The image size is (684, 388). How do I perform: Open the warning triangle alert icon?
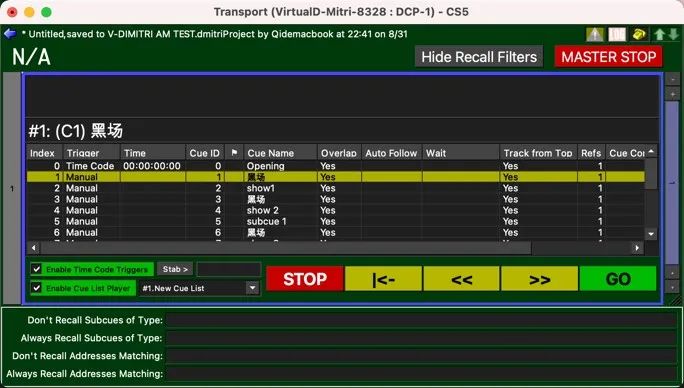tap(595, 34)
